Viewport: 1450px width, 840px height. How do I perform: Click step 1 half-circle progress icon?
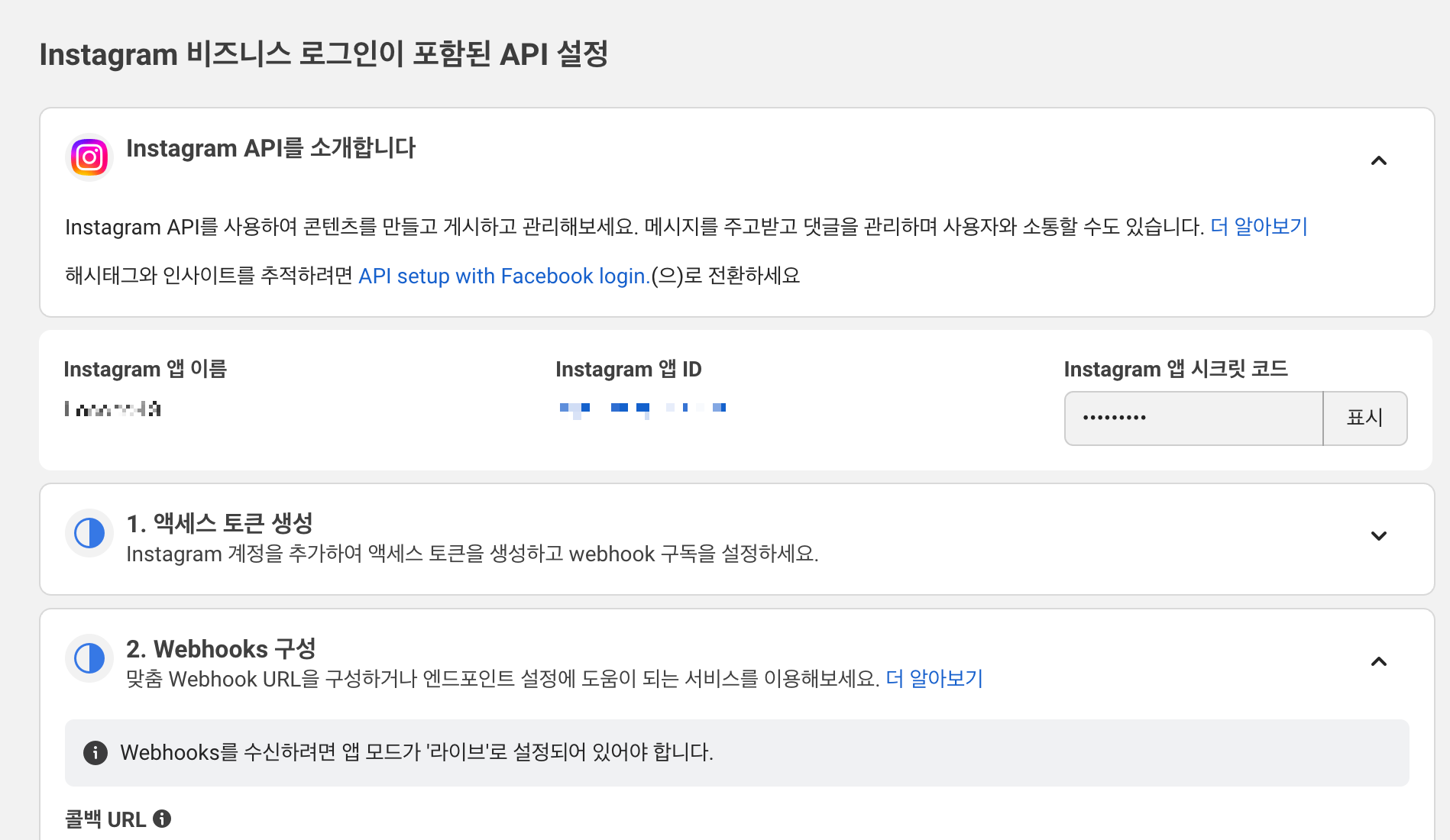tap(89, 533)
